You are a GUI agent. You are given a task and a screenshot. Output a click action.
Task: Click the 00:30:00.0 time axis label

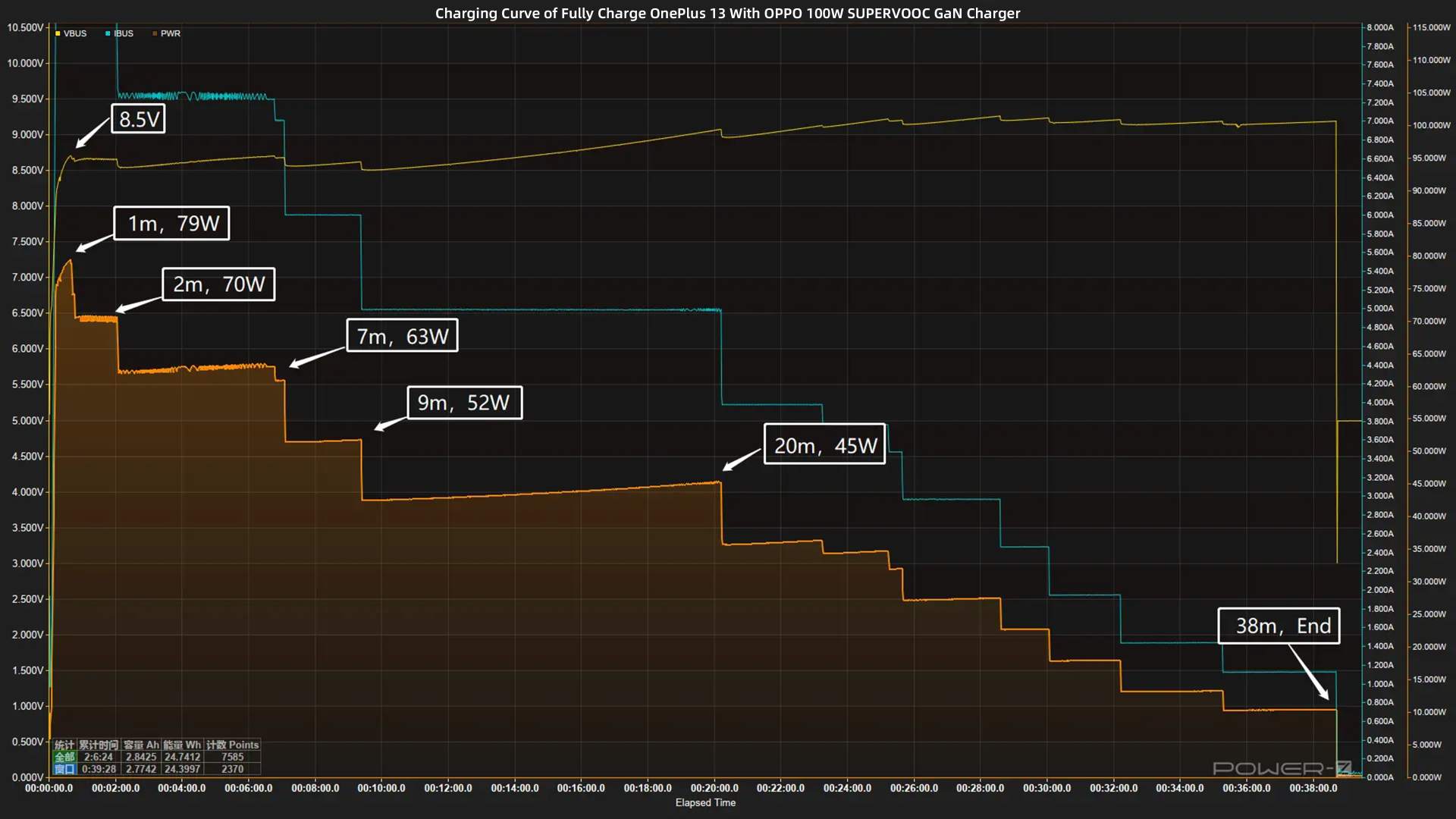(x=1046, y=788)
